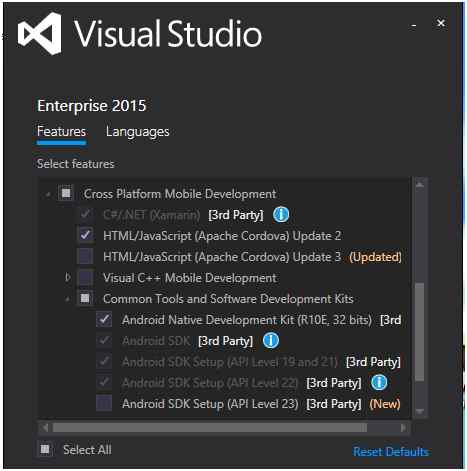This screenshot has height=471, width=467.
Task: Click the Select All label text
Action: 87,450
